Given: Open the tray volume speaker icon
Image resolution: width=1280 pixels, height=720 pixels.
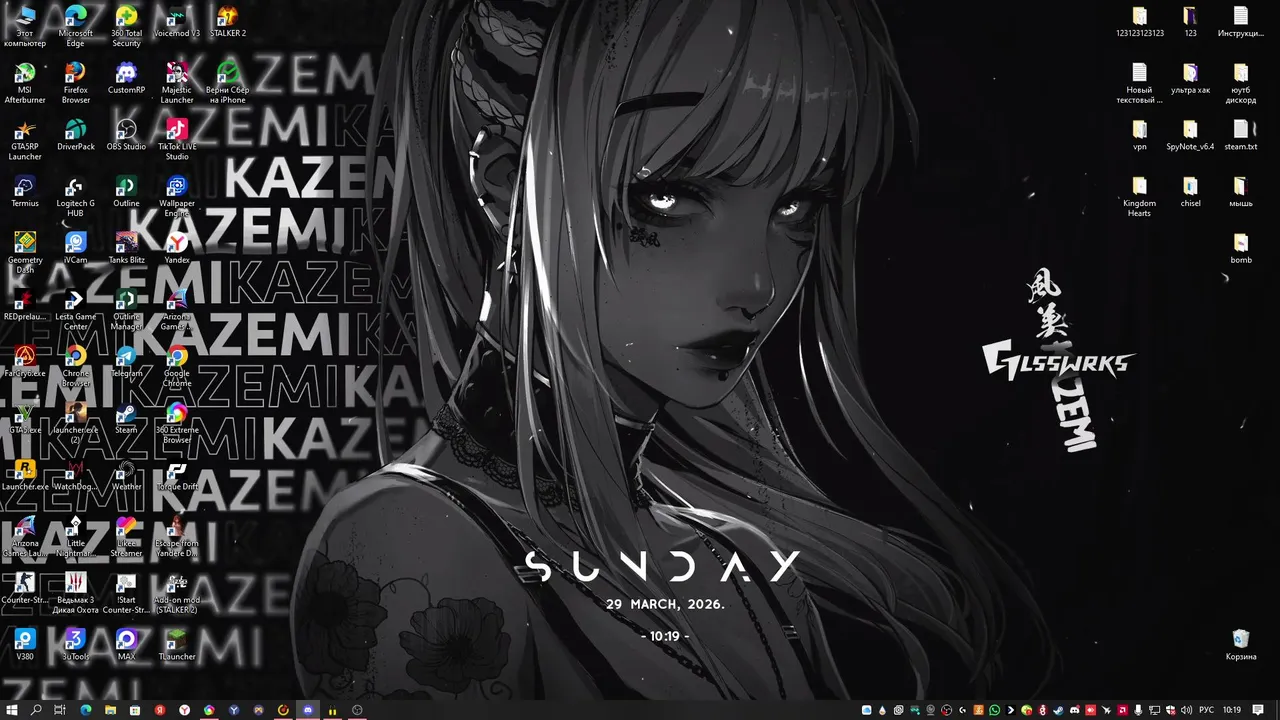Looking at the screenshot, I should tap(1186, 710).
